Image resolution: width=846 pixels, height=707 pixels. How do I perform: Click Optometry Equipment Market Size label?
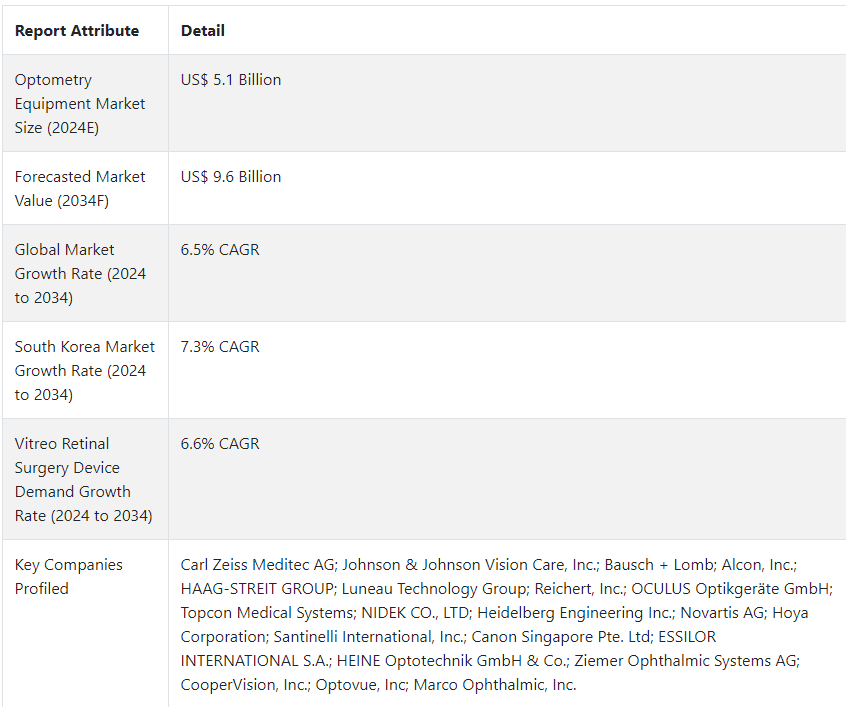coord(80,104)
